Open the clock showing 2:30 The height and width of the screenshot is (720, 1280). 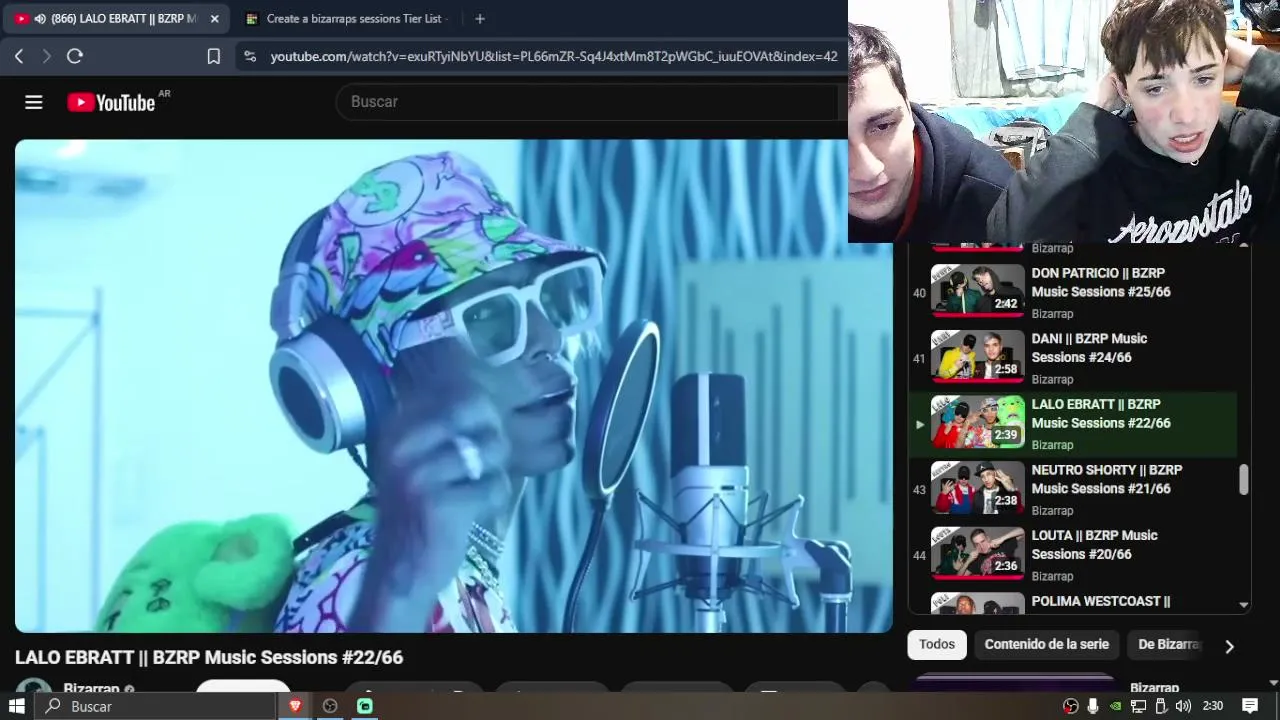tap(1213, 706)
